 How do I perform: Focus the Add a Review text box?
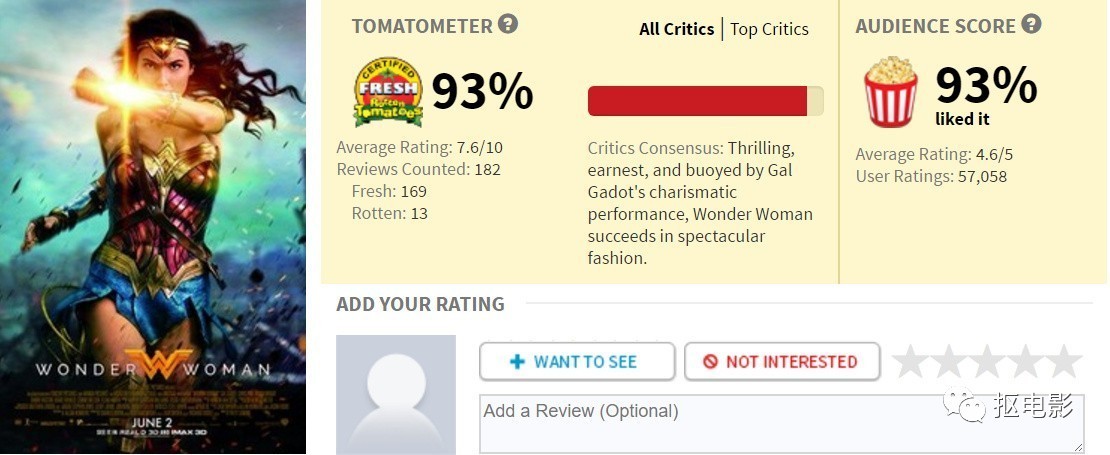tap(781, 423)
